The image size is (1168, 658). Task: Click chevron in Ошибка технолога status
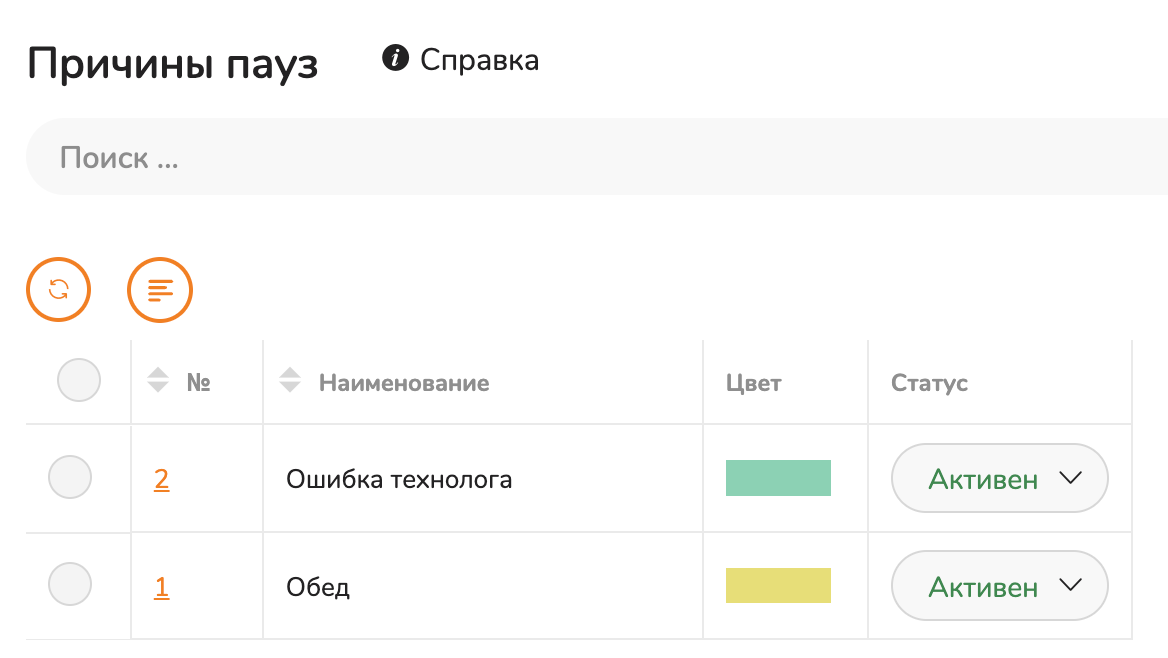1070,478
